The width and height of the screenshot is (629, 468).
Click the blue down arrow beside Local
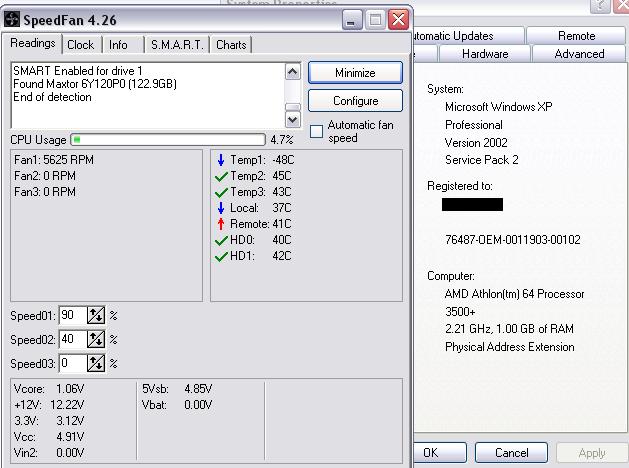click(221, 208)
